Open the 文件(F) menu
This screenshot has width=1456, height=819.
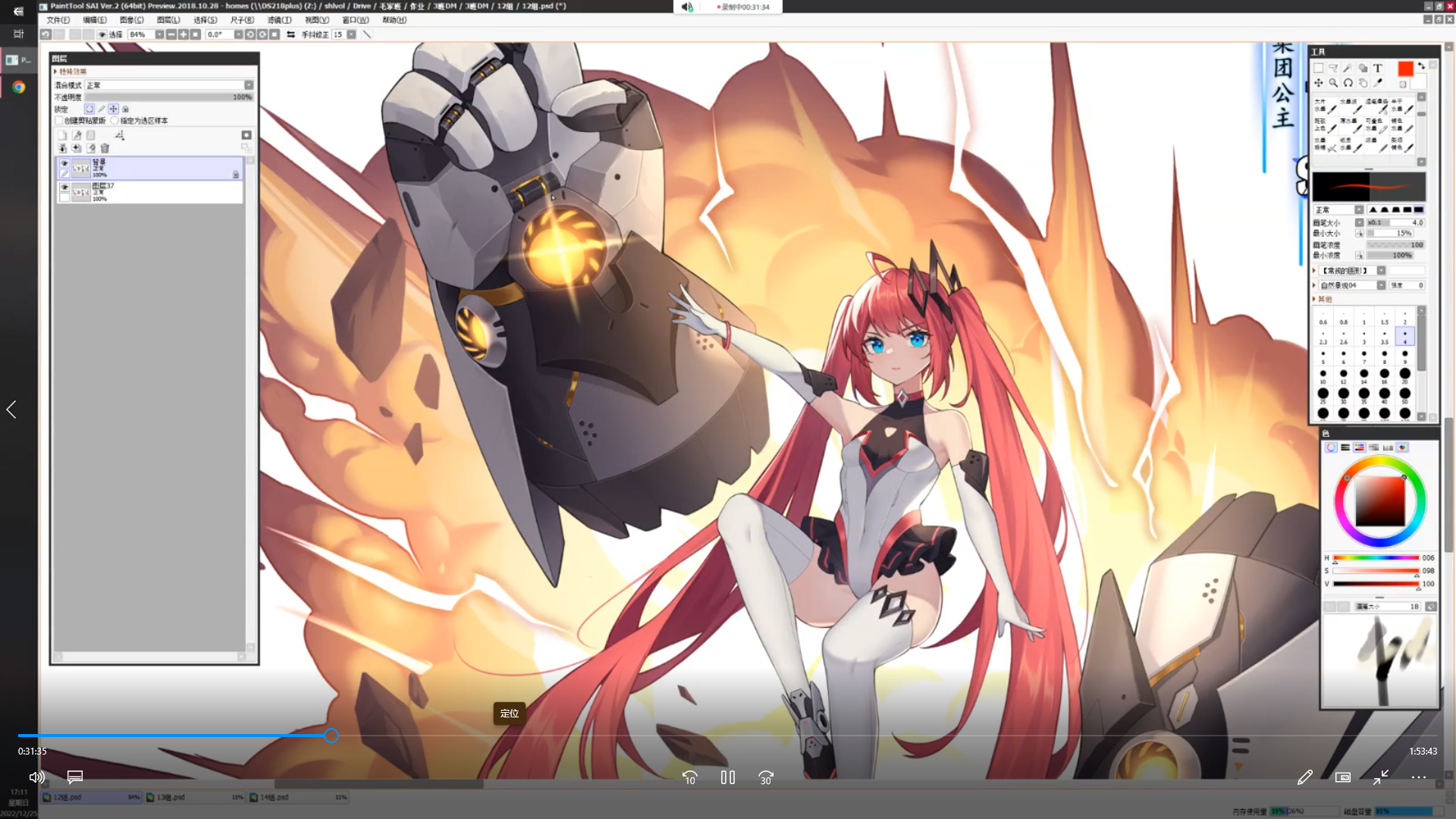[58, 20]
